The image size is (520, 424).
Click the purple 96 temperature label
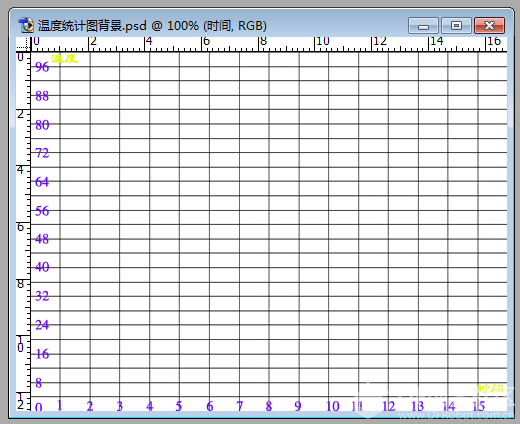tap(42, 67)
